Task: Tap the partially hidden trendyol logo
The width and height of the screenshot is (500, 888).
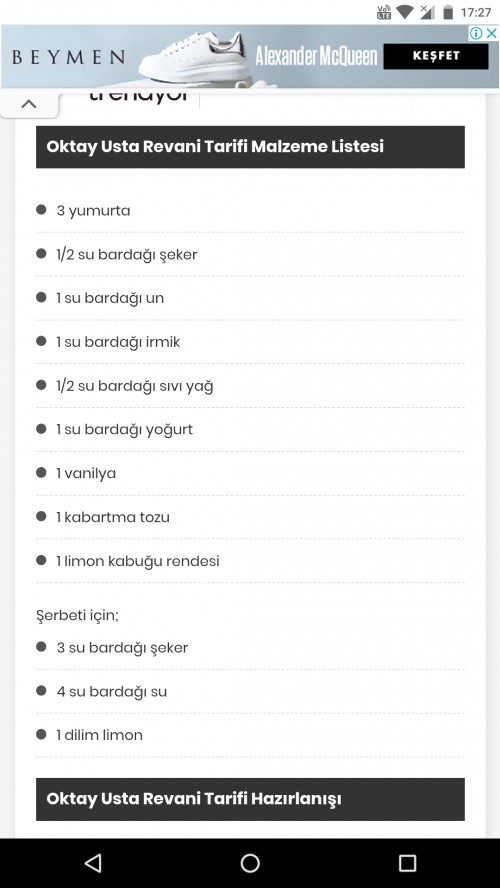Action: point(139,96)
